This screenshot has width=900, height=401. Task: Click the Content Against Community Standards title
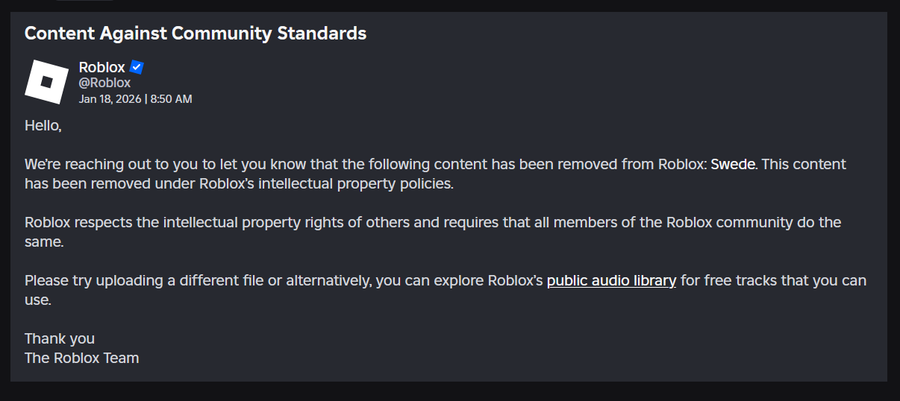point(195,33)
